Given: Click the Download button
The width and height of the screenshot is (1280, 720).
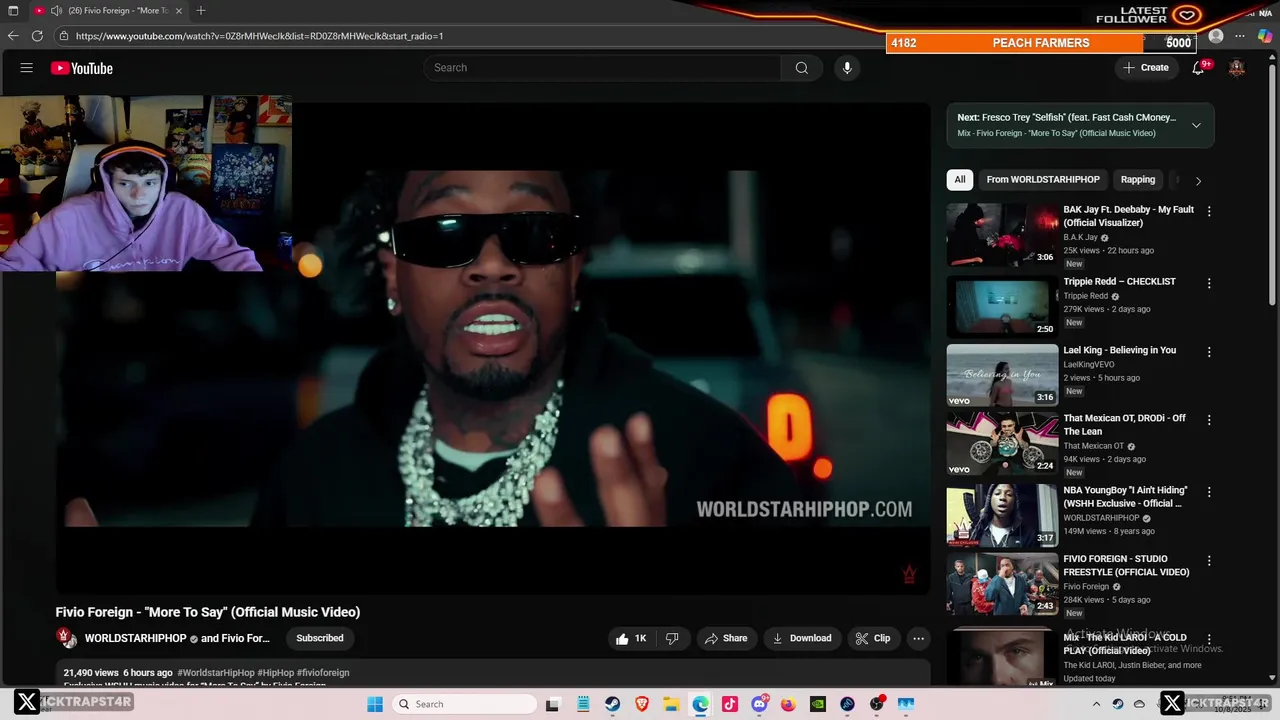Looking at the screenshot, I should pyautogui.click(x=802, y=638).
